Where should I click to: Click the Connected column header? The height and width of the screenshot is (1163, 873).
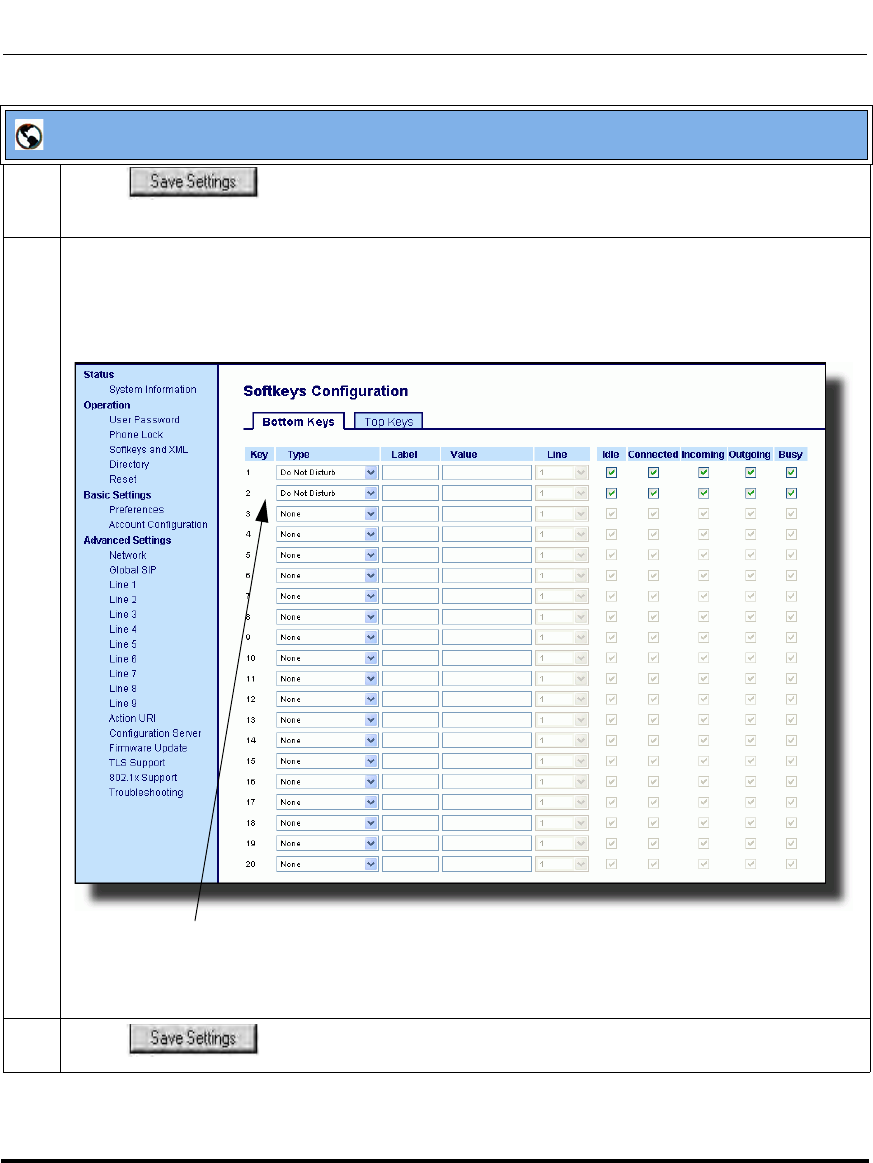tap(653, 455)
